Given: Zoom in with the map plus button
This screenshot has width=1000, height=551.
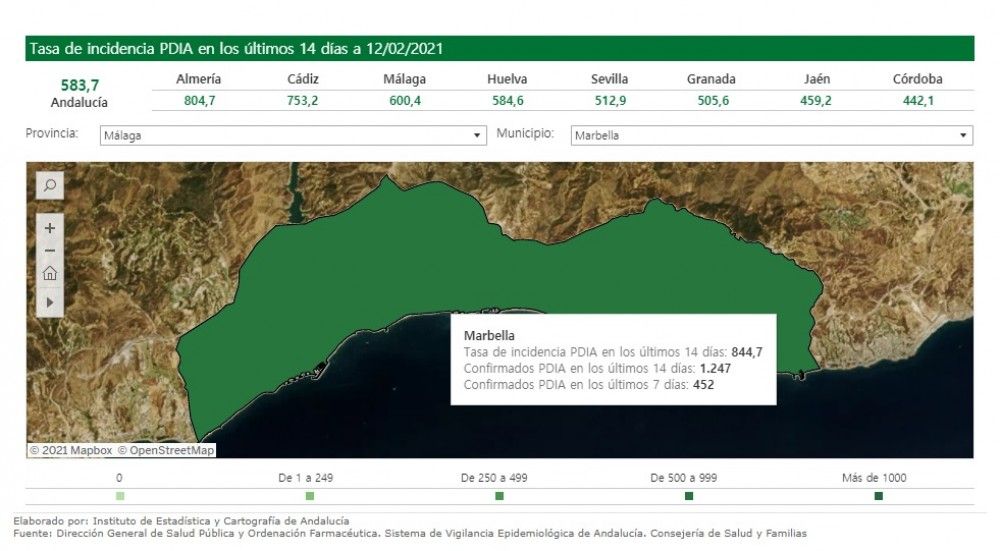Looking at the screenshot, I should pyautogui.click(x=50, y=228).
